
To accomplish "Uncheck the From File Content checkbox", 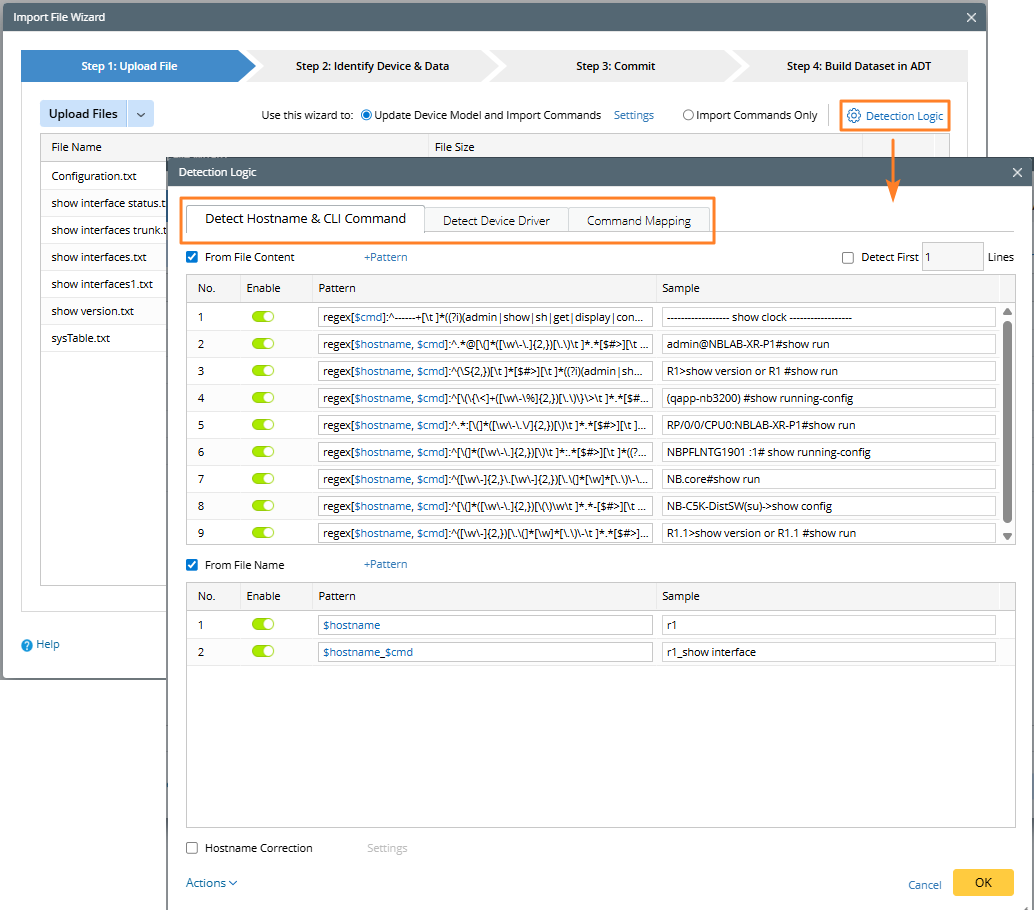I will click(192, 257).
